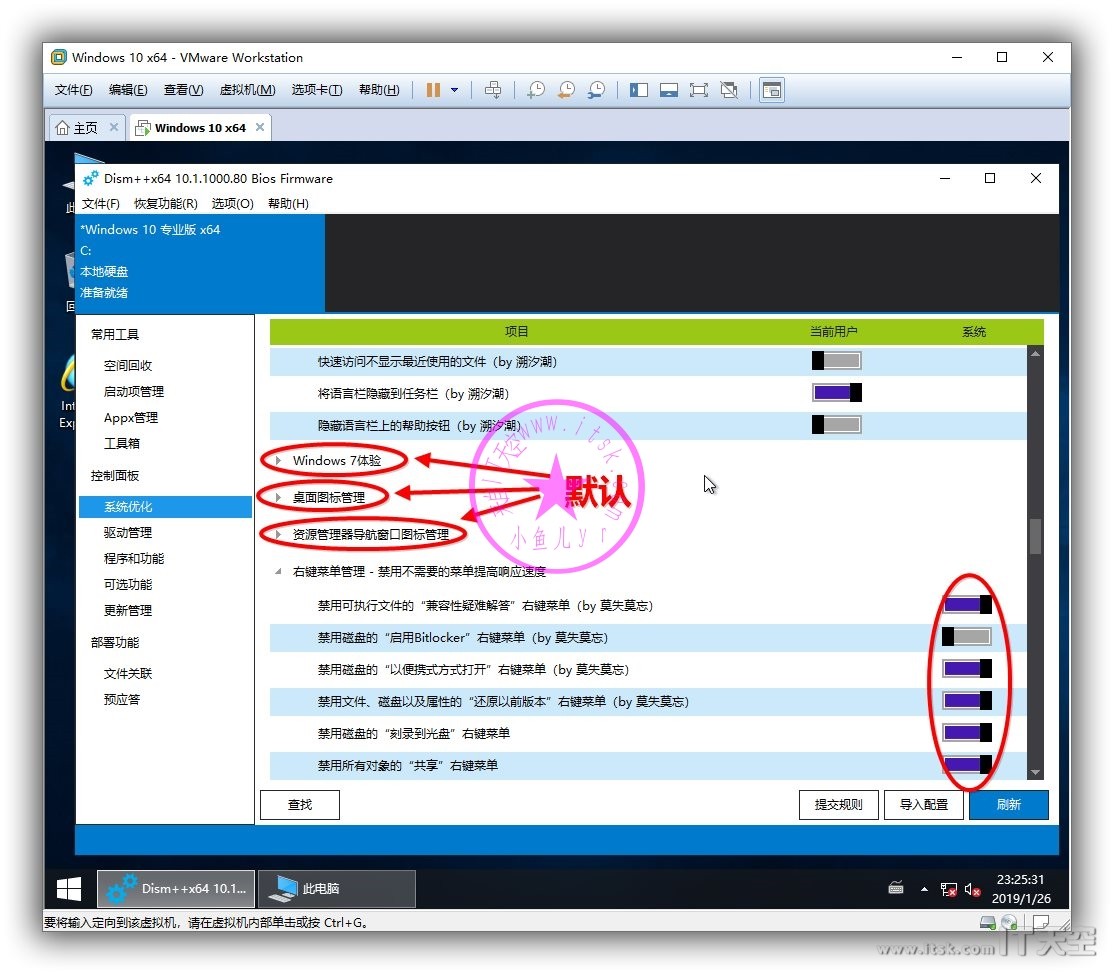1114x974 pixels.
Task: Click the VMware Unity mode icon
Action: coord(729,90)
